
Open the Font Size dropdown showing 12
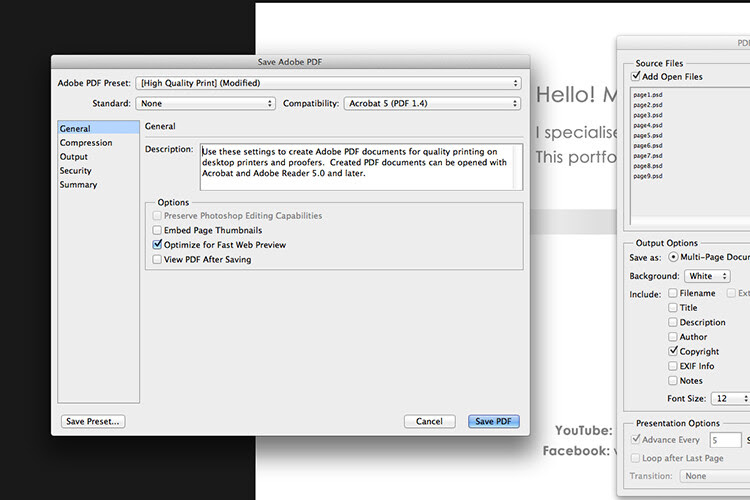tap(730, 399)
